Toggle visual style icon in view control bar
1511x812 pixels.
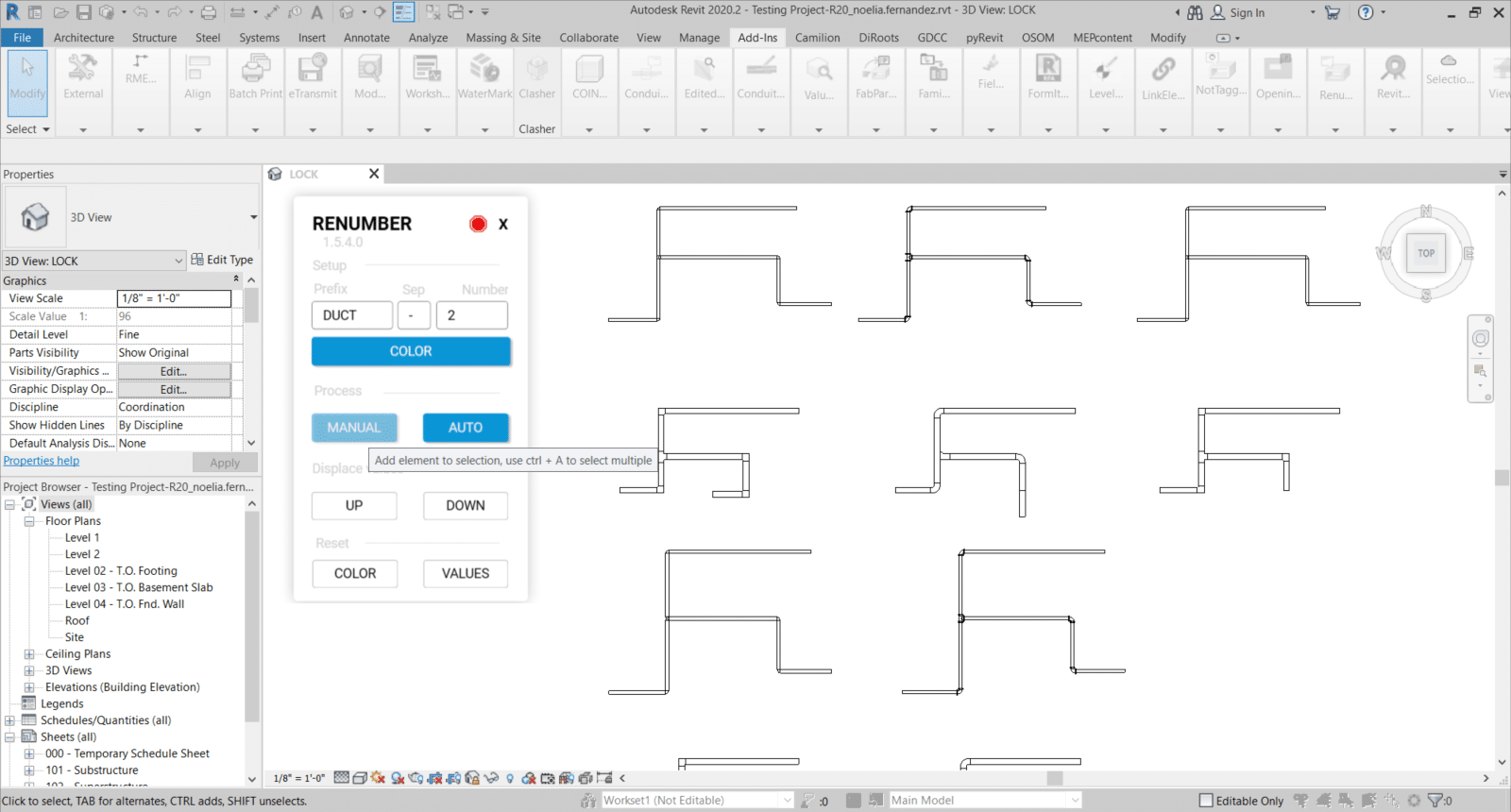tap(360, 778)
